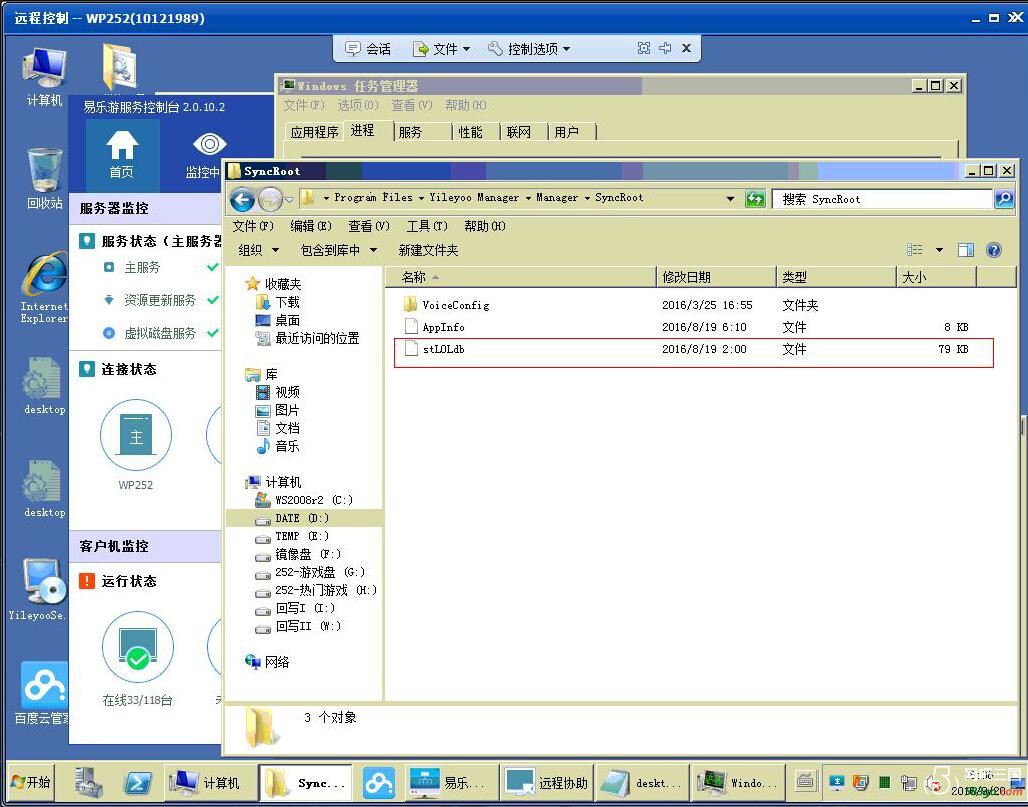Click the Explorer back arrow button

click(x=242, y=199)
